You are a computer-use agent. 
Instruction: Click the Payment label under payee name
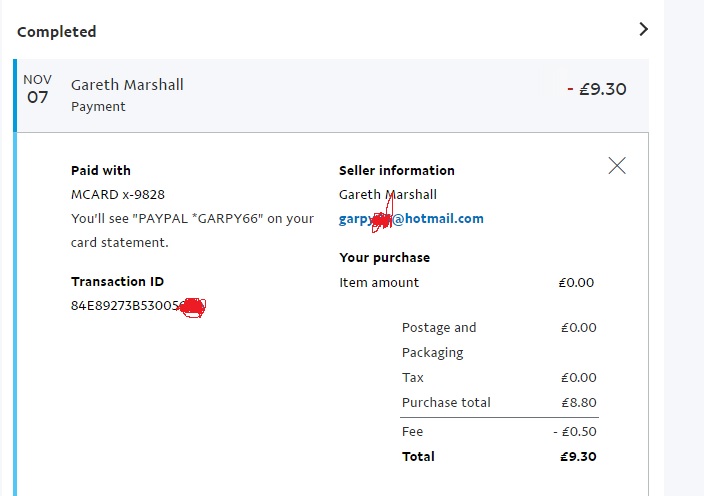pyautogui.click(x=98, y=106)
